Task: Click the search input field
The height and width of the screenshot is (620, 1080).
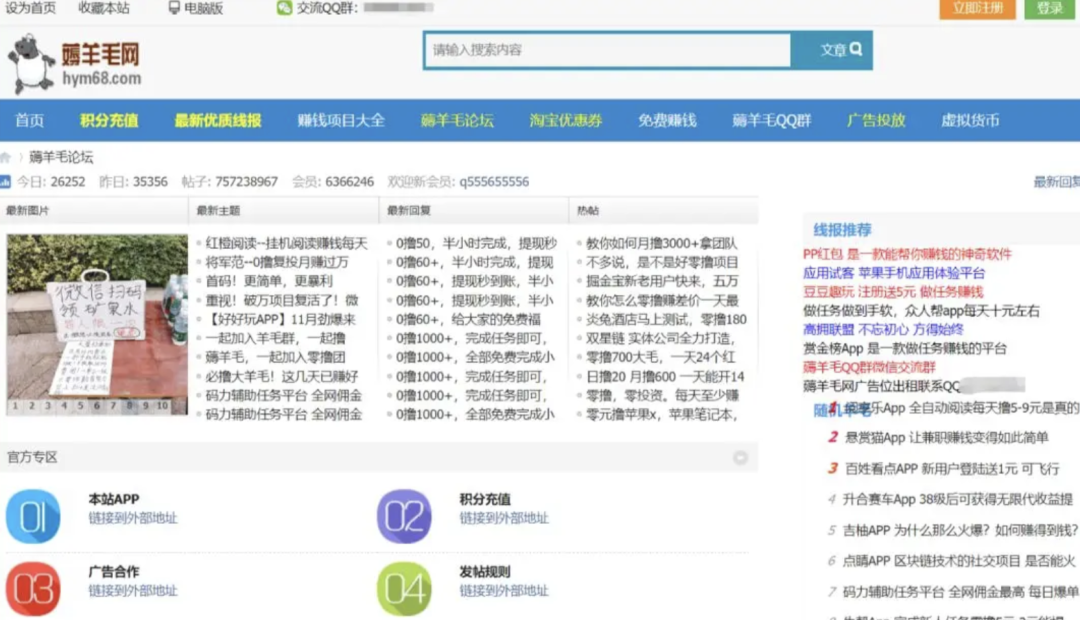Action: 606,50
